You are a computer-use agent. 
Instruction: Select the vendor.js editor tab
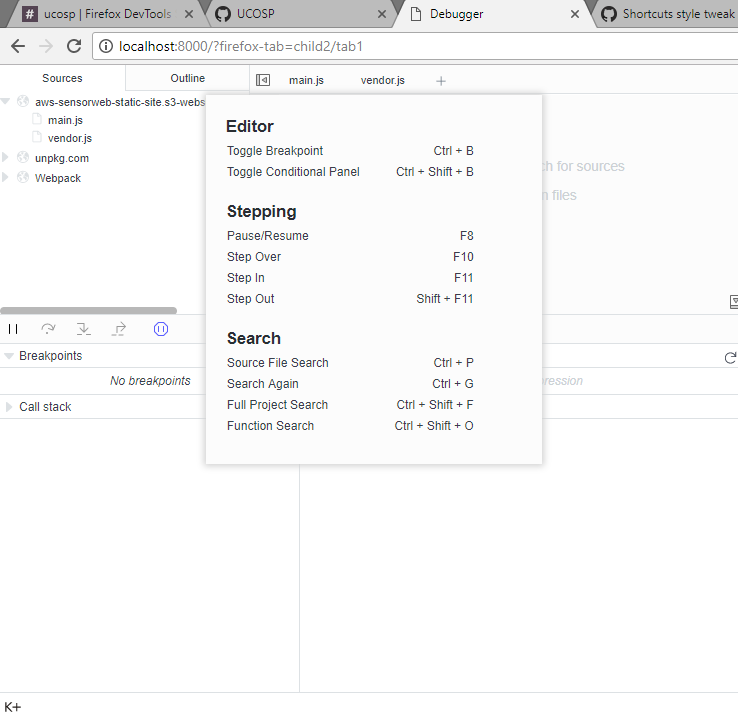[x=383, y=80]
